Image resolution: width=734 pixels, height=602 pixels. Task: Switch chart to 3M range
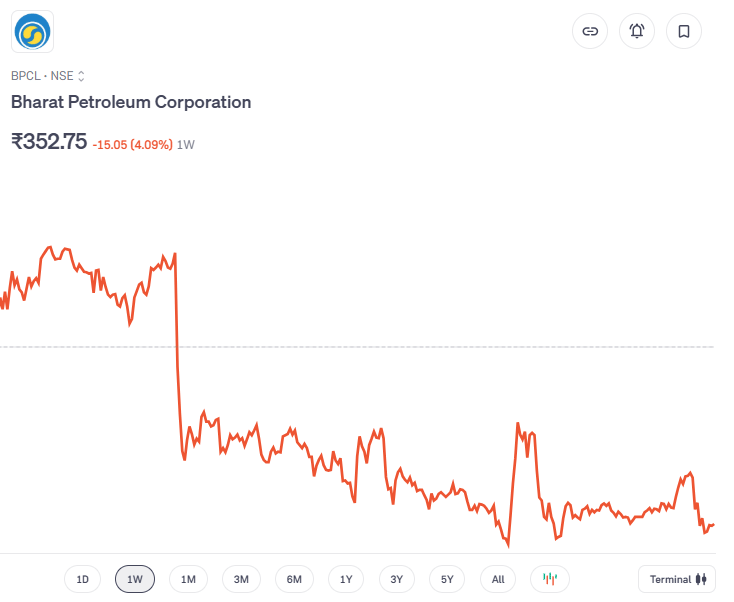[241, 579]
